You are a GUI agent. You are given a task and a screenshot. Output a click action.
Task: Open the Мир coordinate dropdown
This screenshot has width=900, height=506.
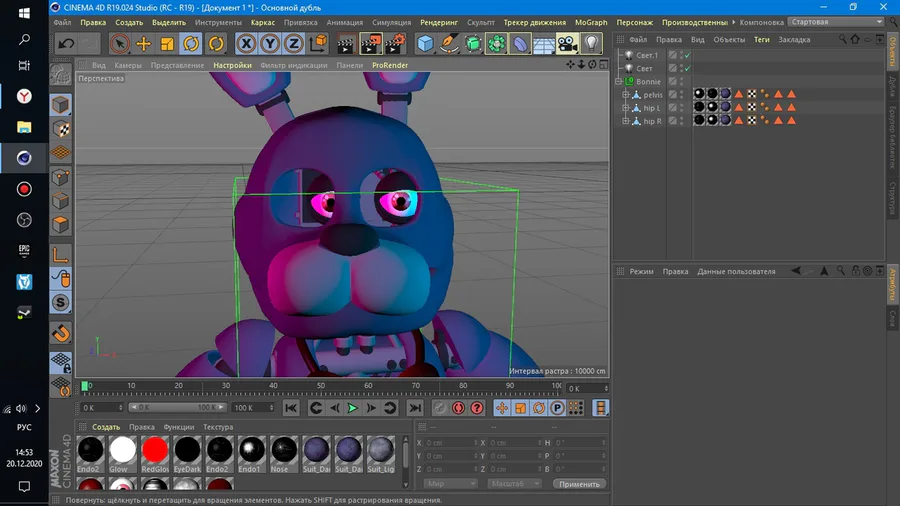(450, 484)
